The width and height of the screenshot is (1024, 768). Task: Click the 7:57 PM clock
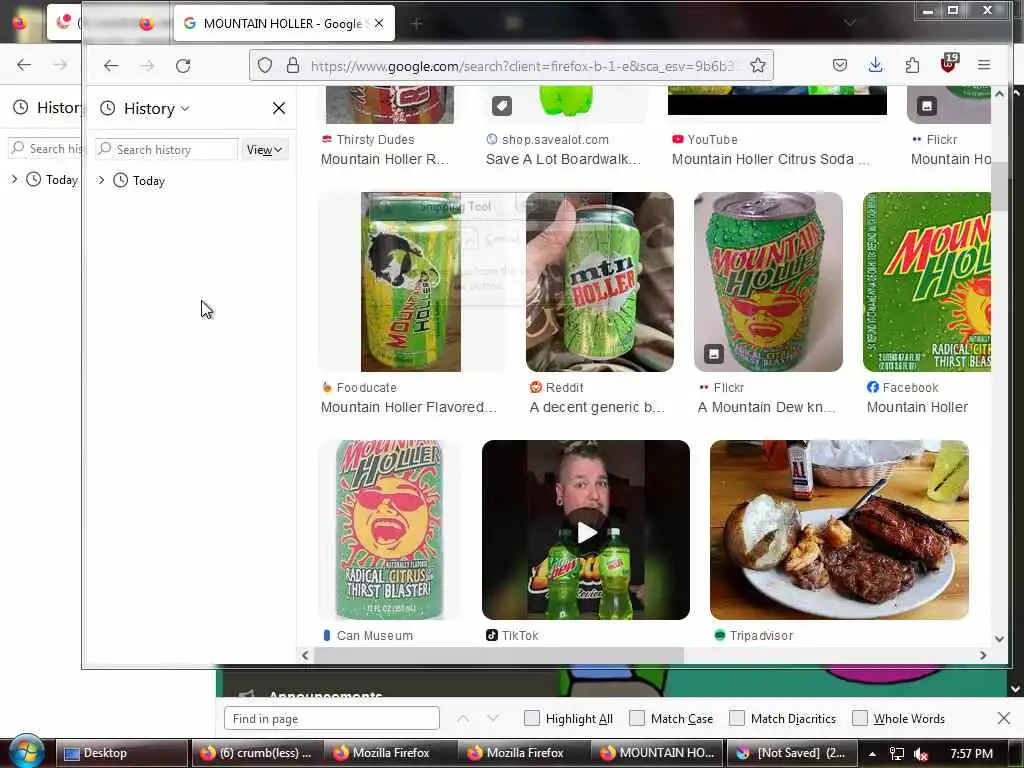click(x=971, y=754)
